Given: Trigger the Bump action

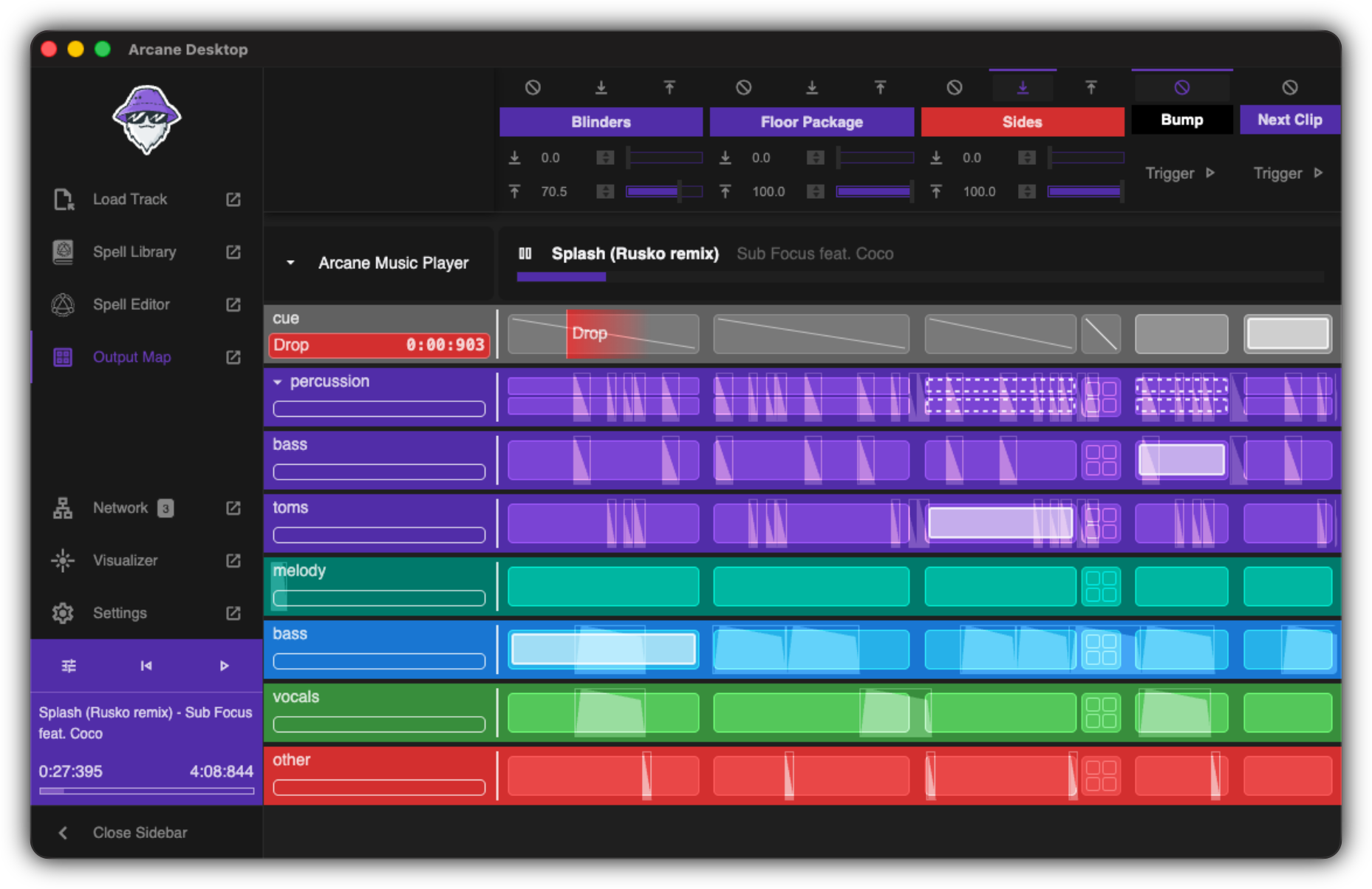Looking at the screenshot, I should [1180, 173].
